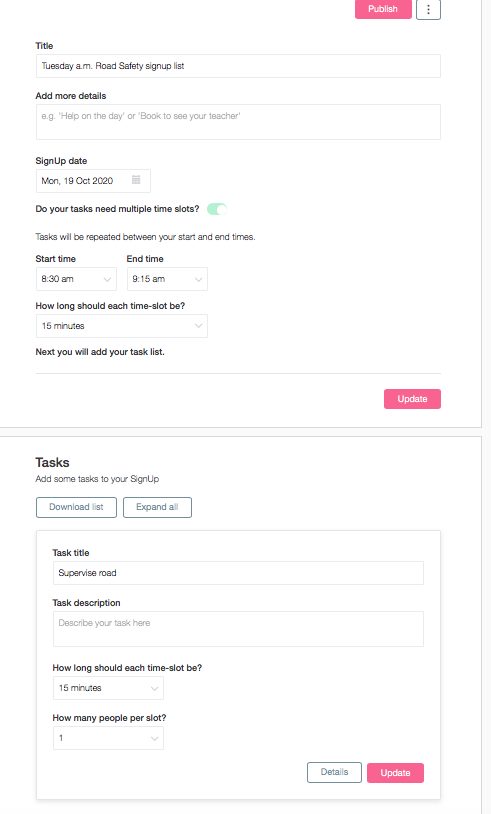The width and height of the screenshot is (491, 814).
Task: Focus the Title input field
Action: 238,66
